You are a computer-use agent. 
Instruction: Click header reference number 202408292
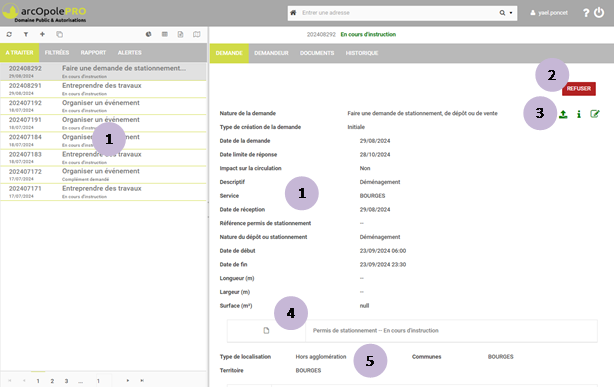(x=321, y=34)
